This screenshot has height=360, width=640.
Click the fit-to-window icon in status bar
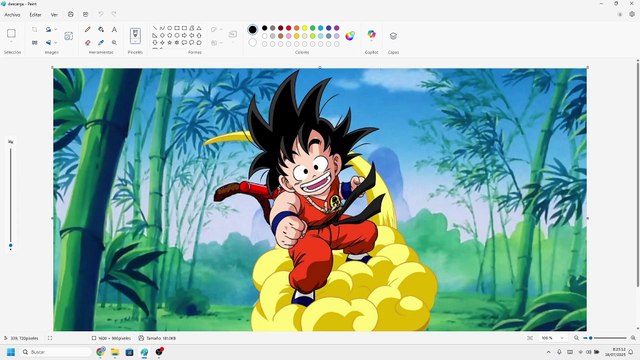click(530, 338)
